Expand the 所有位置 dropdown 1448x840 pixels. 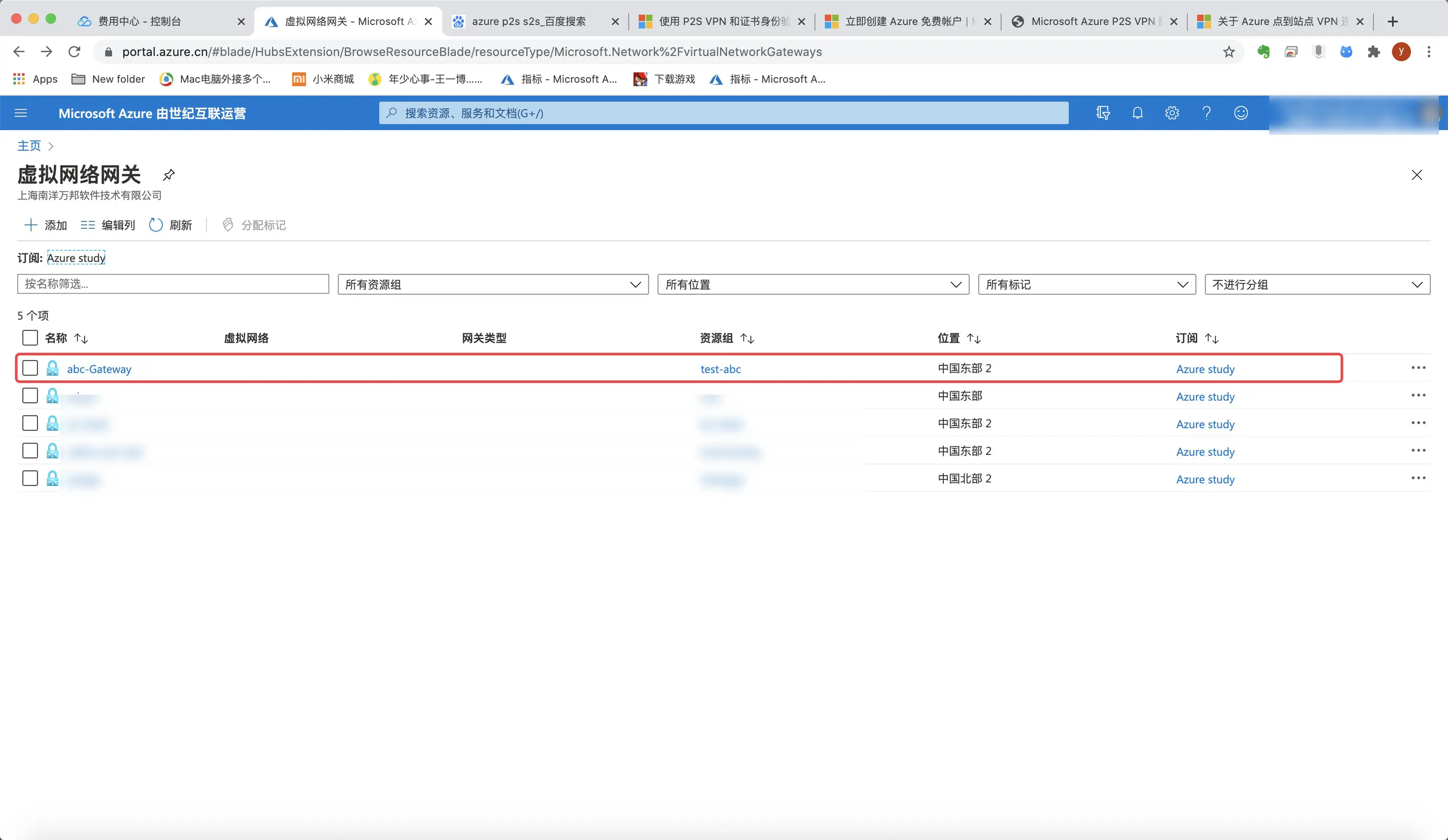(x=813, y=284)
